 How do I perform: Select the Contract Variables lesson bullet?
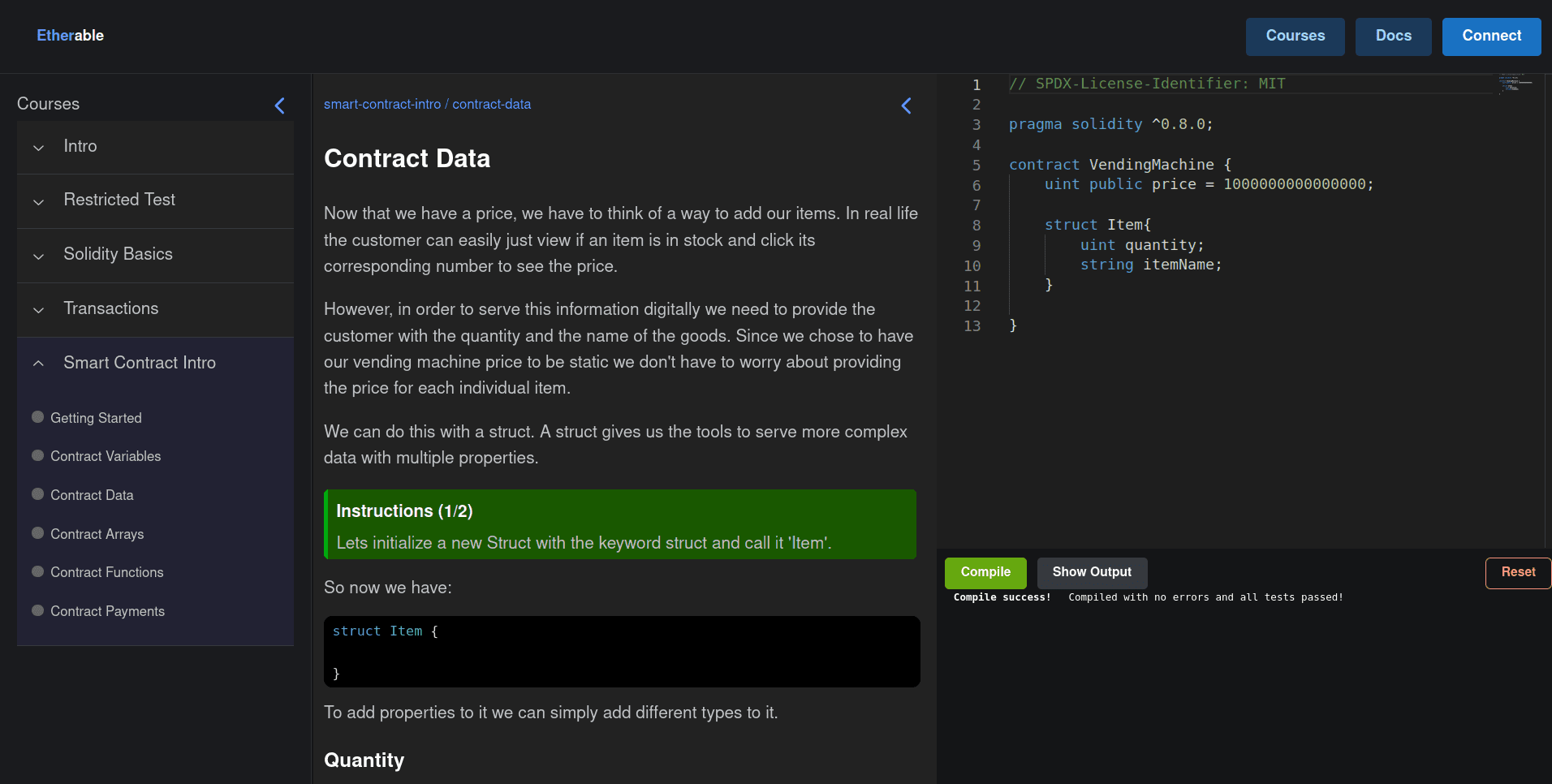pos(37,455)
